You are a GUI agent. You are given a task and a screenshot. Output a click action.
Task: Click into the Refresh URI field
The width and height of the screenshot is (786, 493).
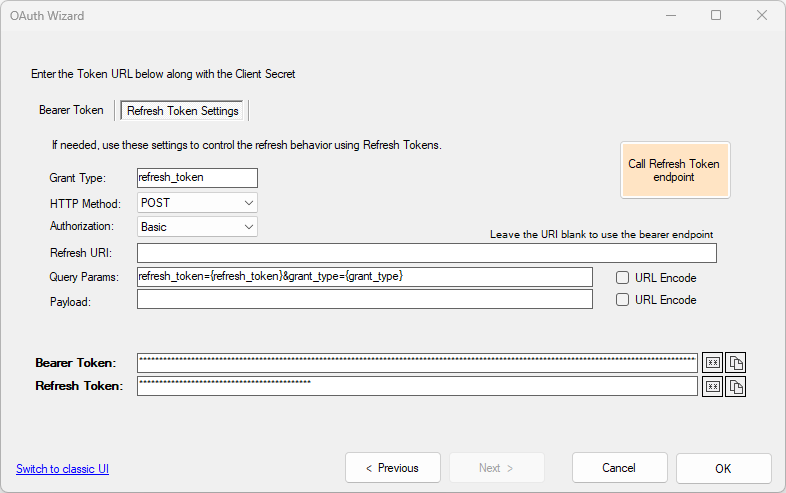426,253
